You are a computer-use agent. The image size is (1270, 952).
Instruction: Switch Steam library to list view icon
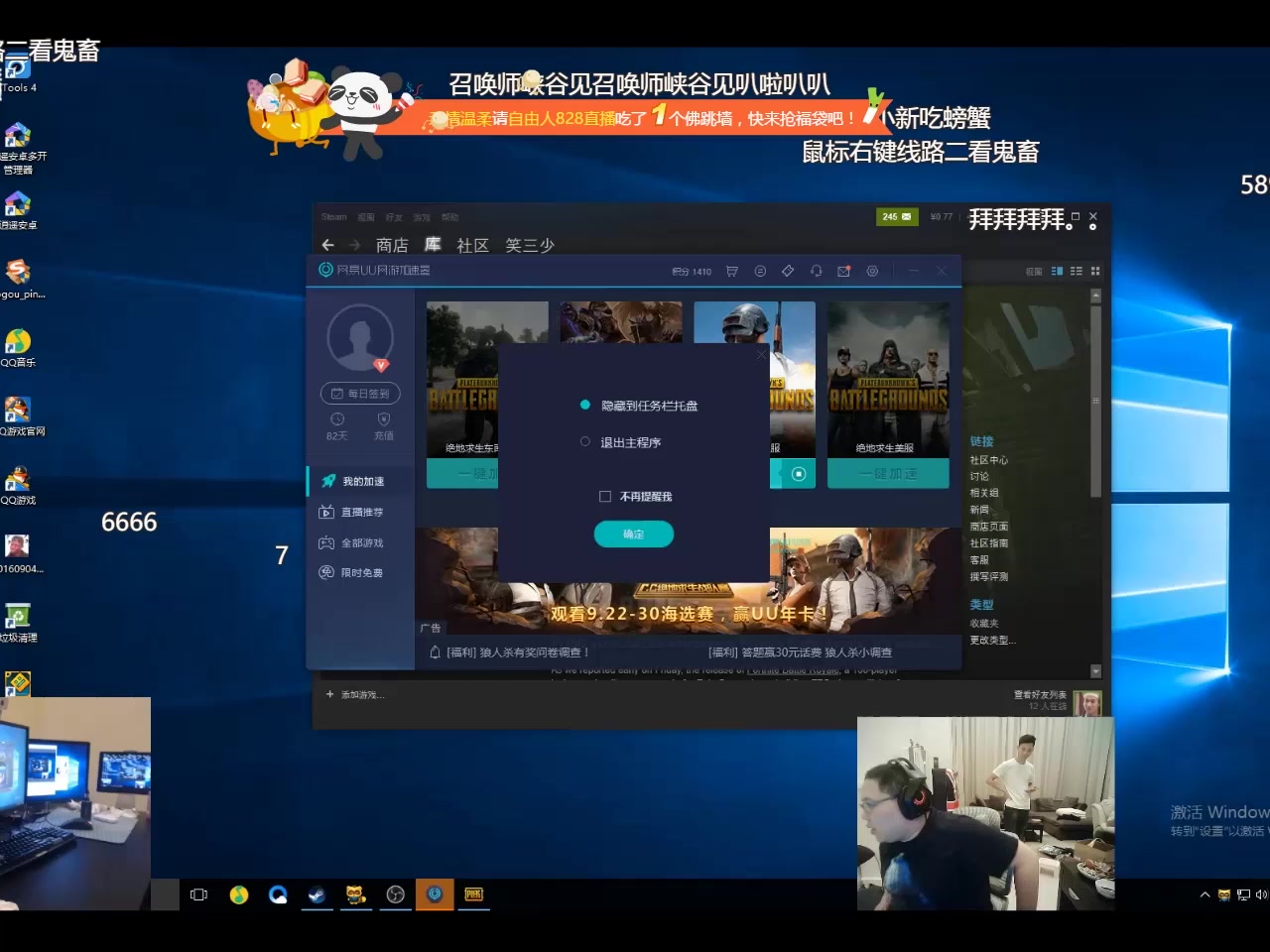coord(1077,271)
